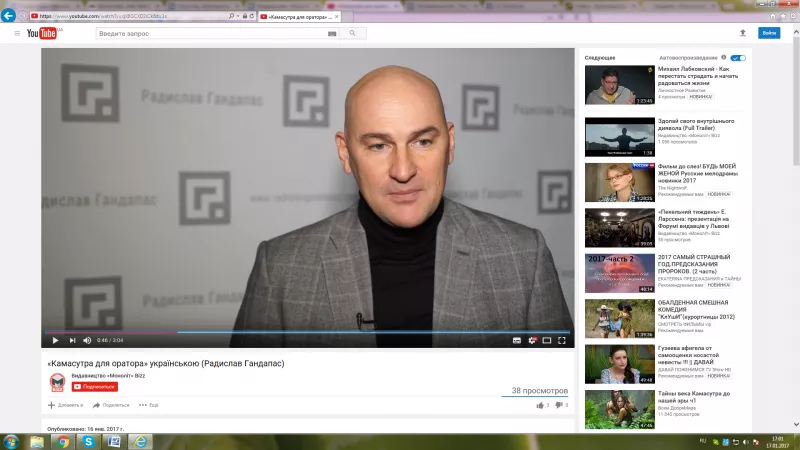Click the taskbar clock and date
The width and height of the screenshot is (800, 450).
(778, 442)
